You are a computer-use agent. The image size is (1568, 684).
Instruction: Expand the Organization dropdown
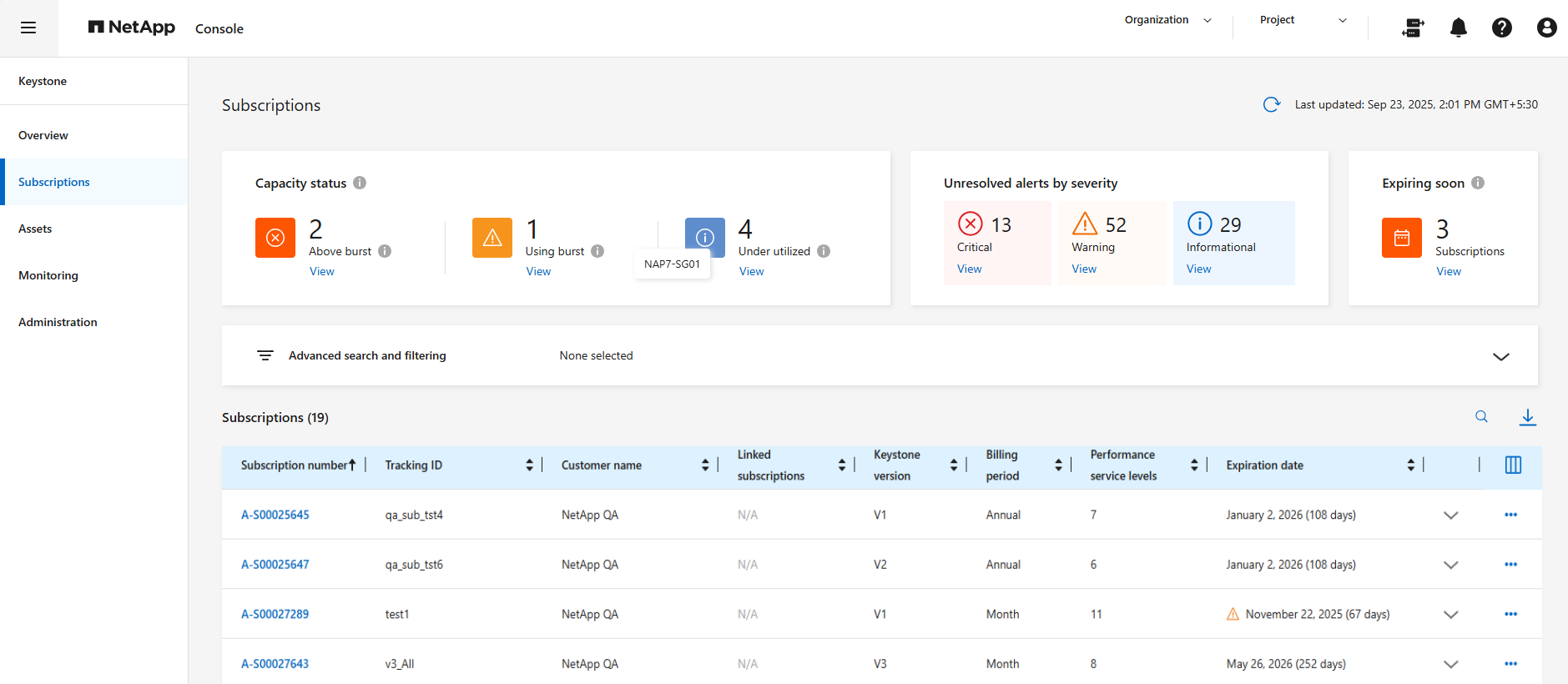1207,21
